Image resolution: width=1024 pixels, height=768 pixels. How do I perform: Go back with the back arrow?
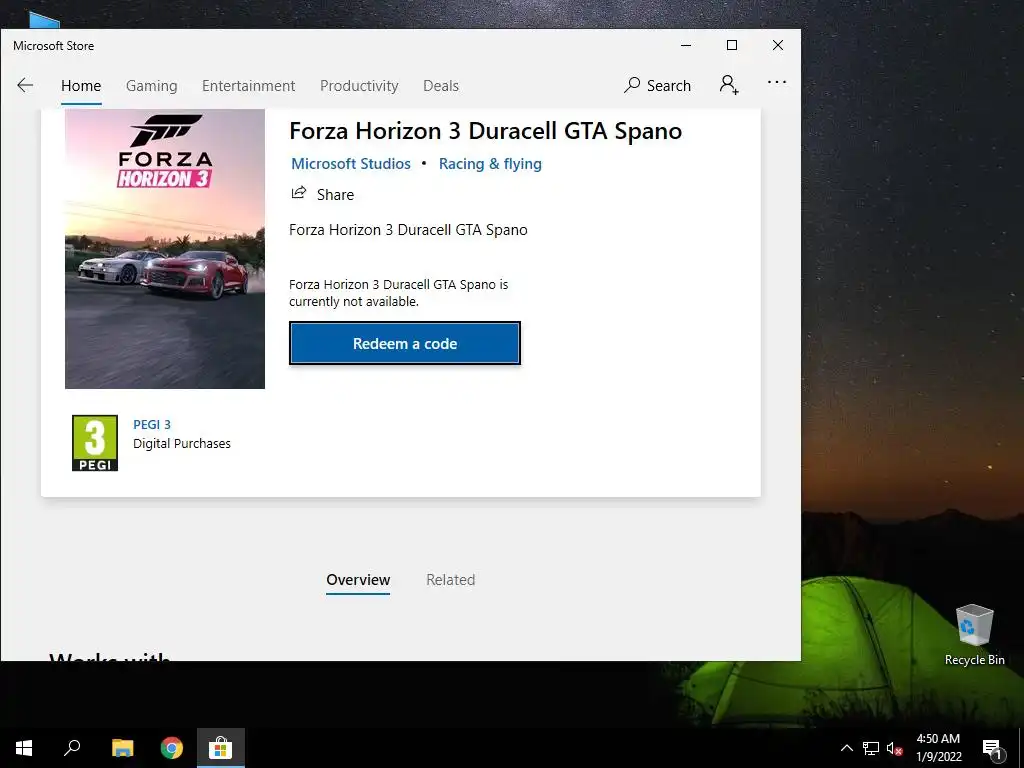(25, 85)
